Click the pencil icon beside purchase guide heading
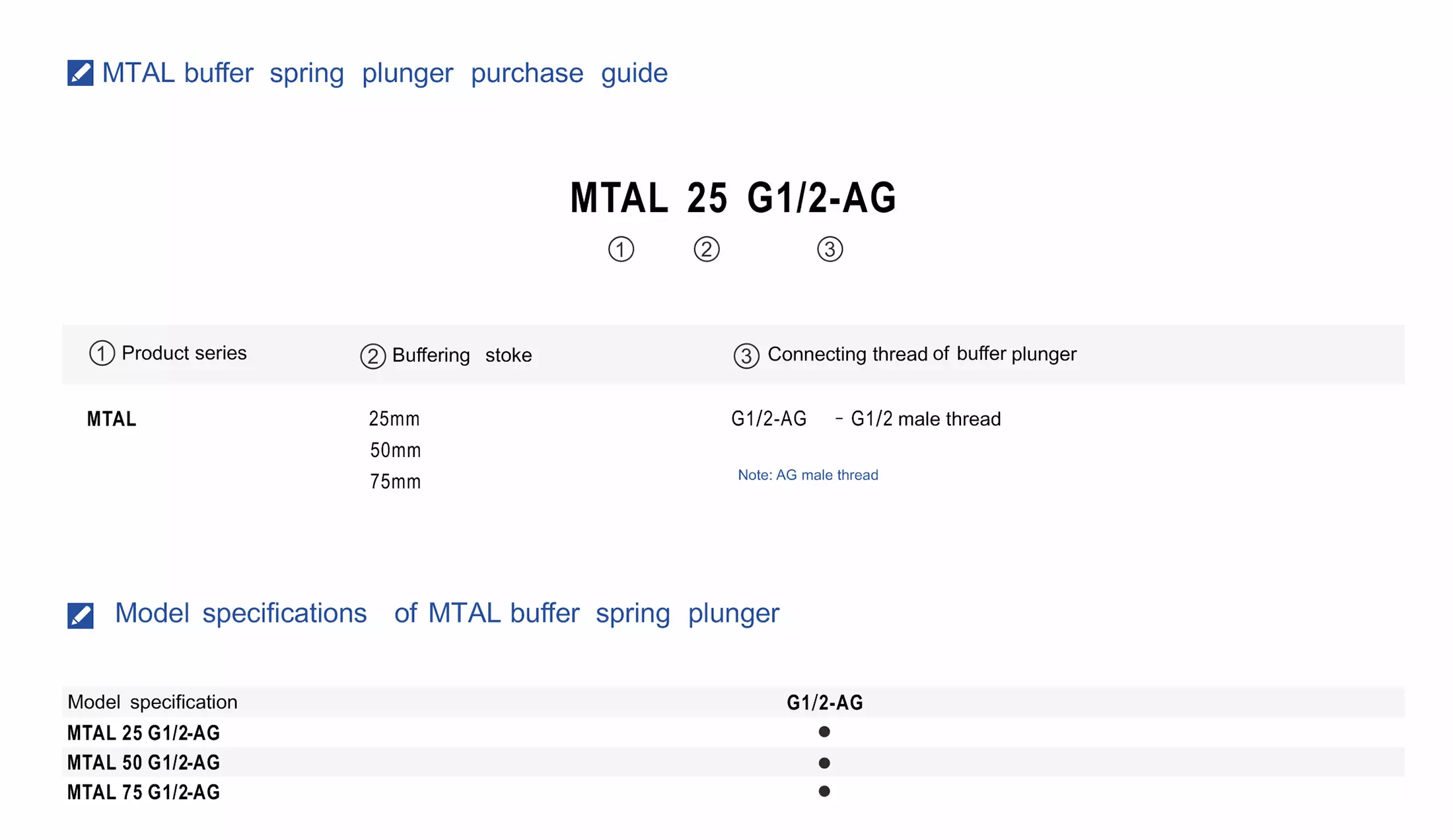Image resolution: width=1453 pixels, height=840 pixels. pos(81,73)
